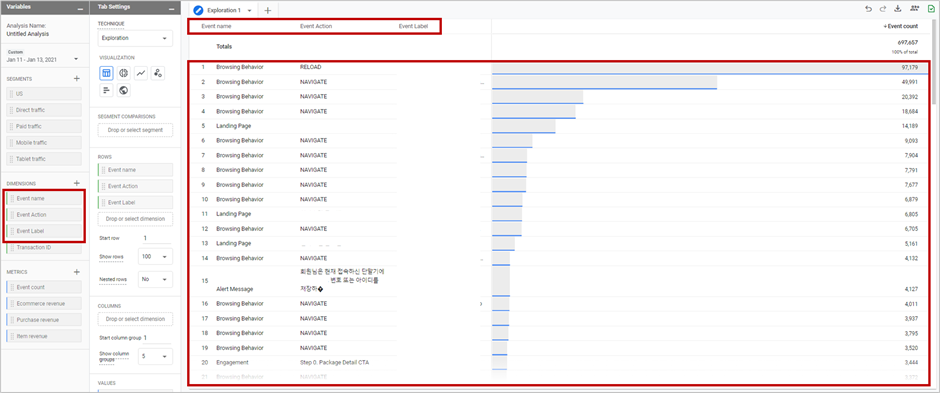Screen dimensions: 940x393
Task: Click Drop or select dimension under Rows
Action: tap(135, 219)
